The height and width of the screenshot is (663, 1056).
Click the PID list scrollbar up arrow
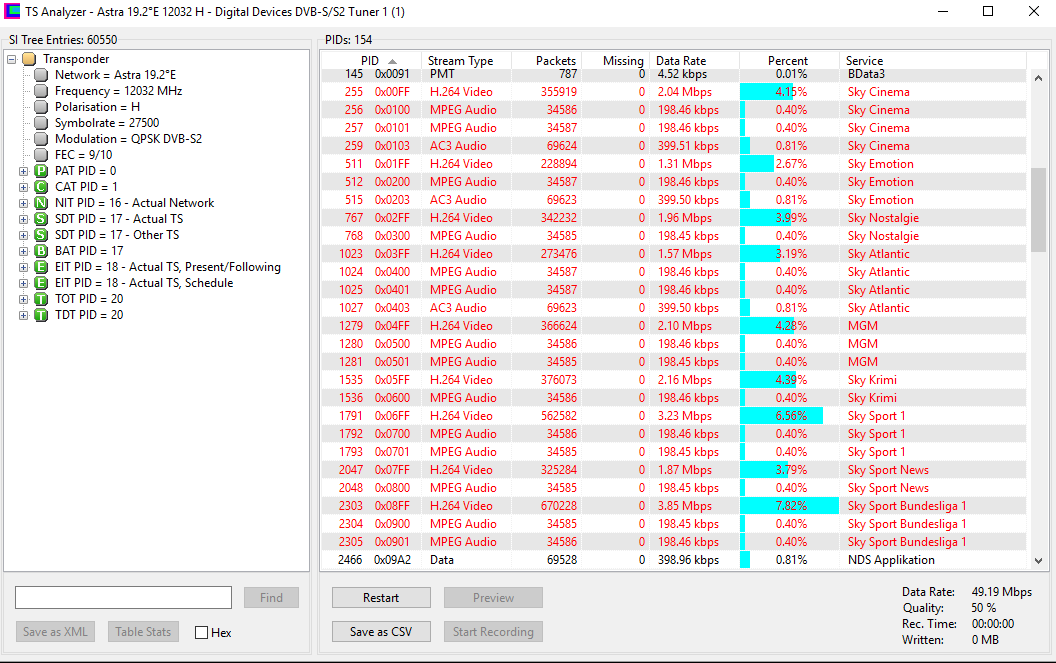coord(1038,78)
